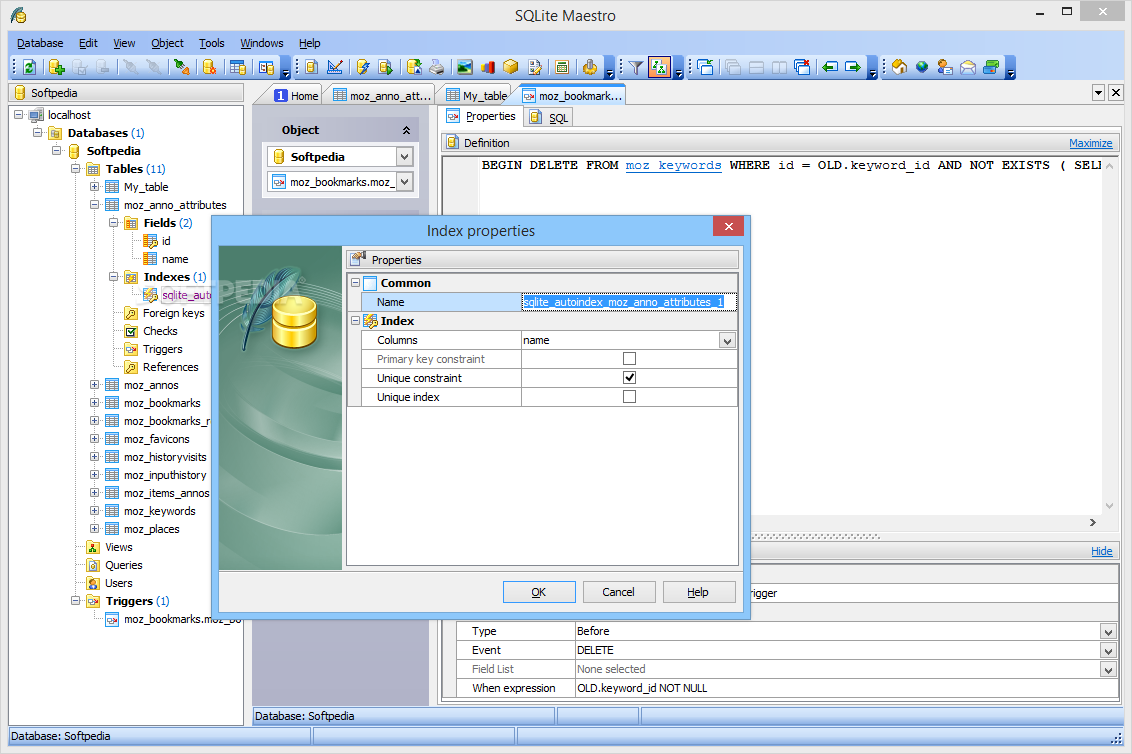This screenshot has width=1132, height=754.
Task: Open the moz_bookmarks.moz_ object dropdown arrow
Action: coord(404,182)
